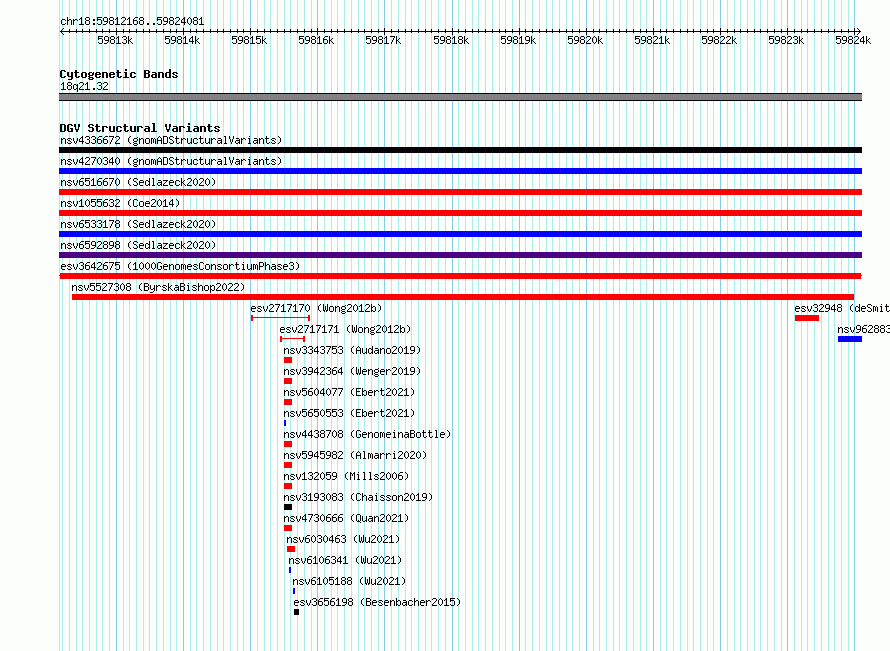Select the nsv4270340 gnomAD variant label
This screenshot has height=651, width=890.
pos(171,161)
